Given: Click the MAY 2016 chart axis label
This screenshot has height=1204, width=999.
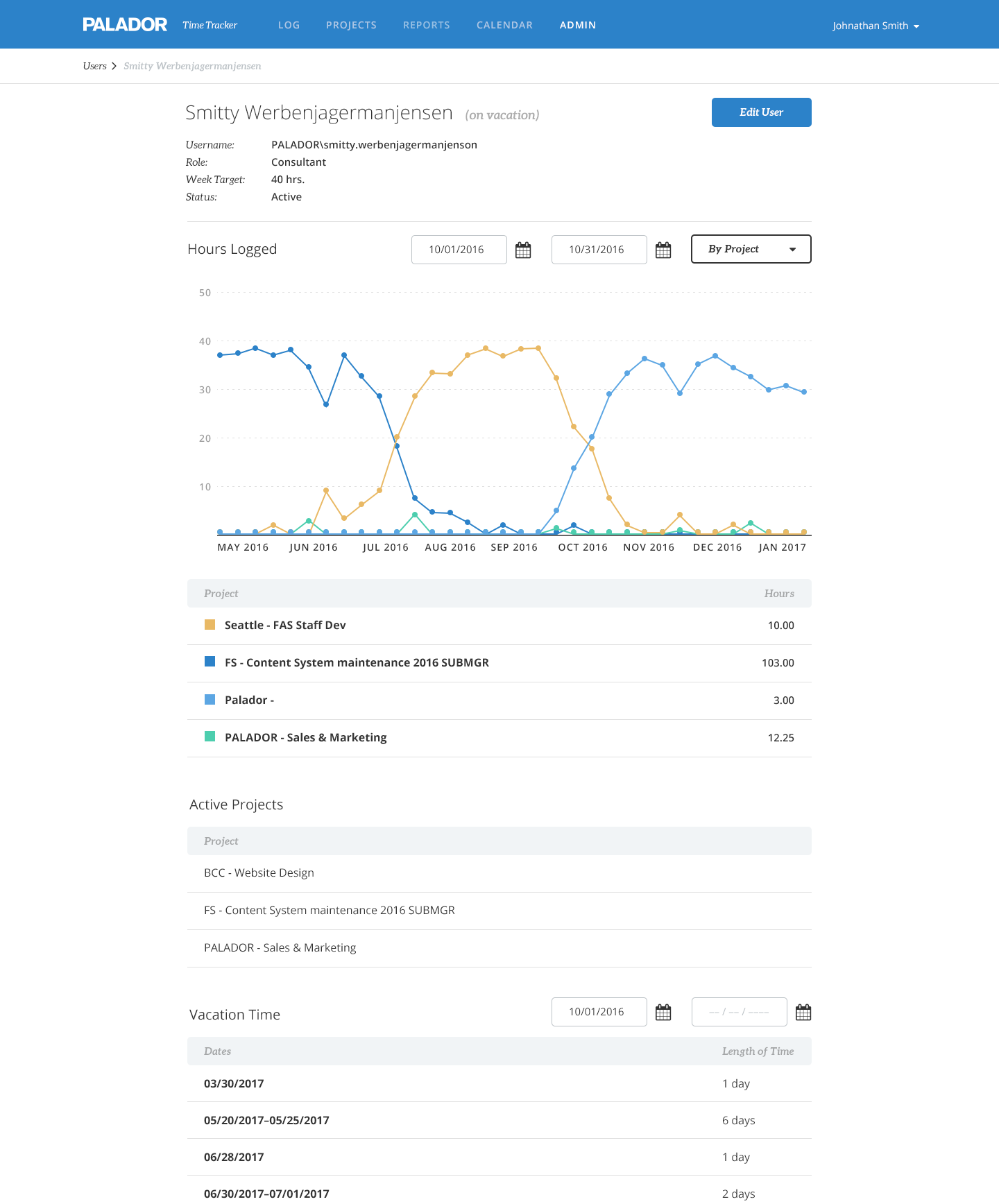Looking at the screenshot, I should pos(243,547).
